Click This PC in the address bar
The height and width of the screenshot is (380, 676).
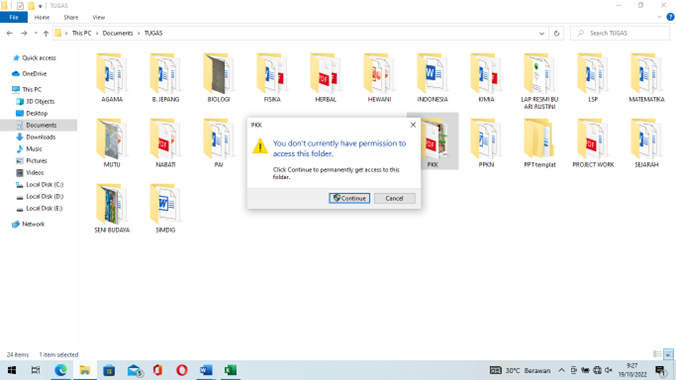coord(81,33)
